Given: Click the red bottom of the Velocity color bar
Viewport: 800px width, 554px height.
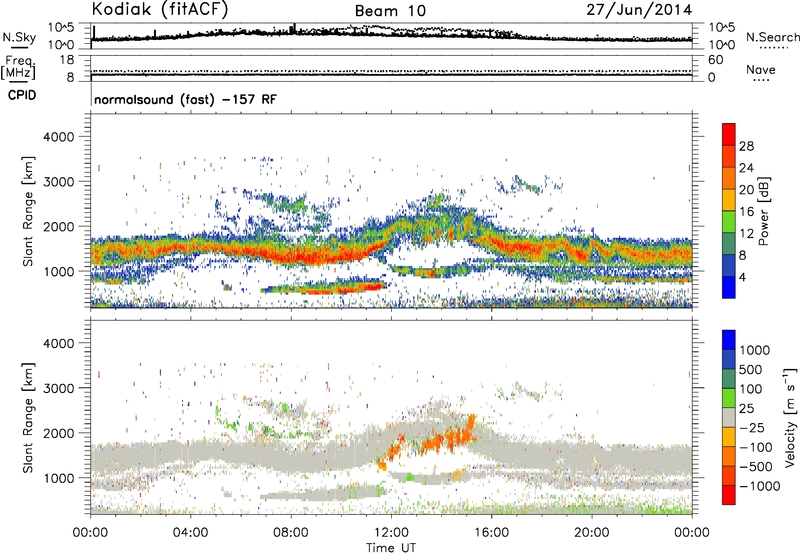Looking at the screenshot, I should (x=729, y=495).
